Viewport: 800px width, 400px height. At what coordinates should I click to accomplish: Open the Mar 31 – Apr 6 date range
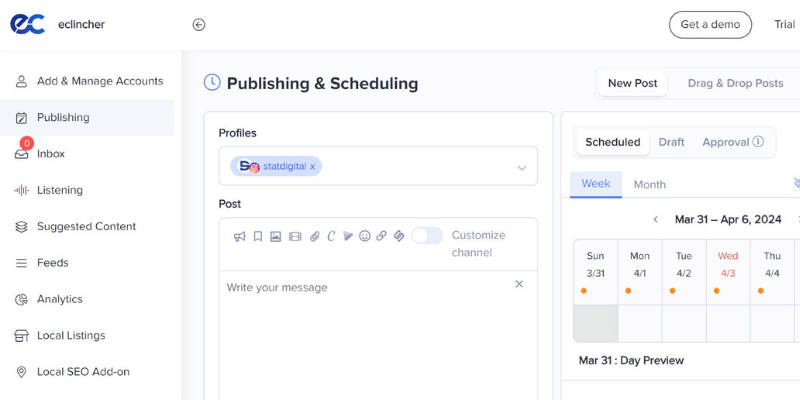[x=726, y=219]
